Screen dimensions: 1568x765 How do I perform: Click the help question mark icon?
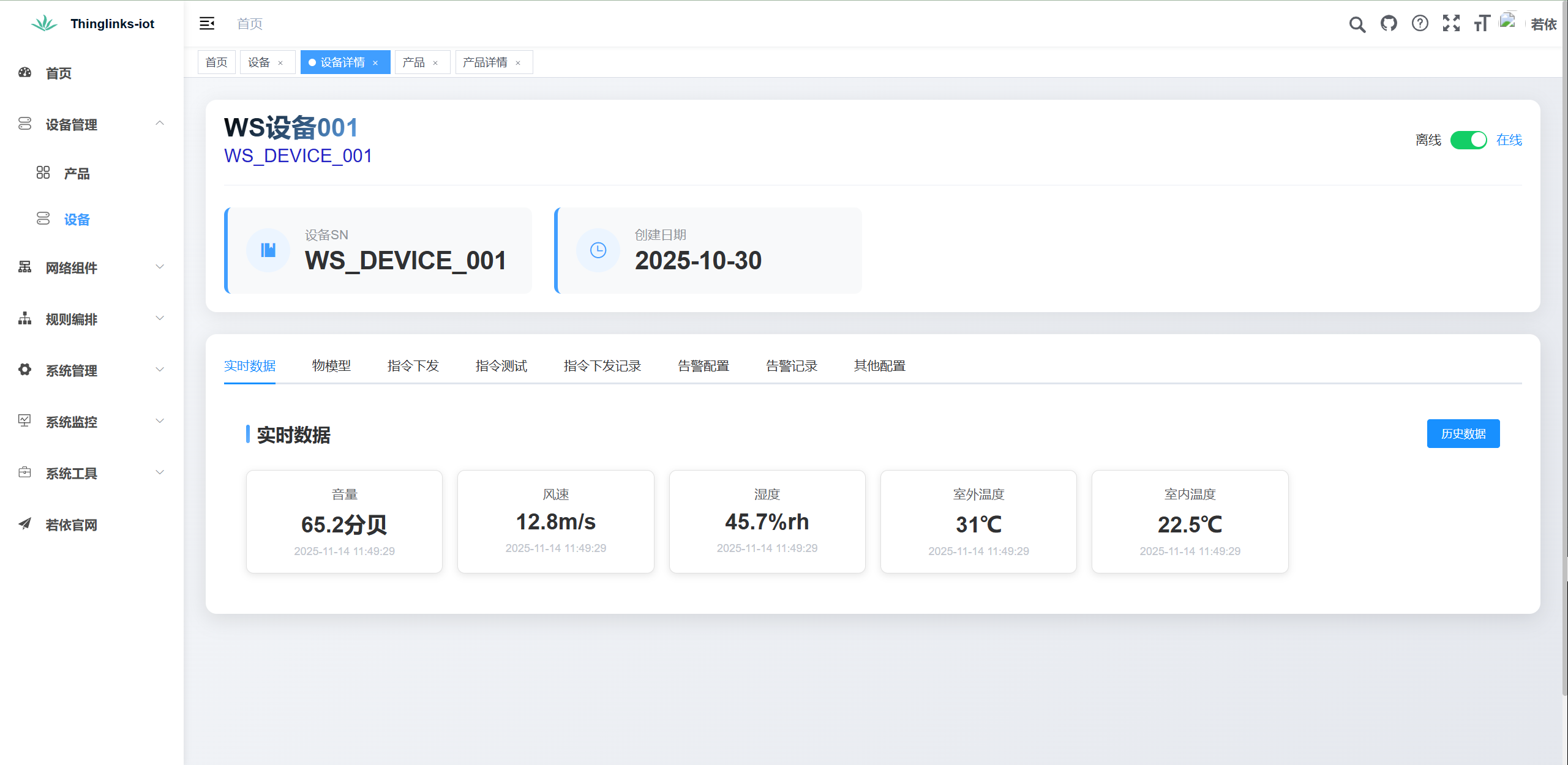tap(1420, 24)
